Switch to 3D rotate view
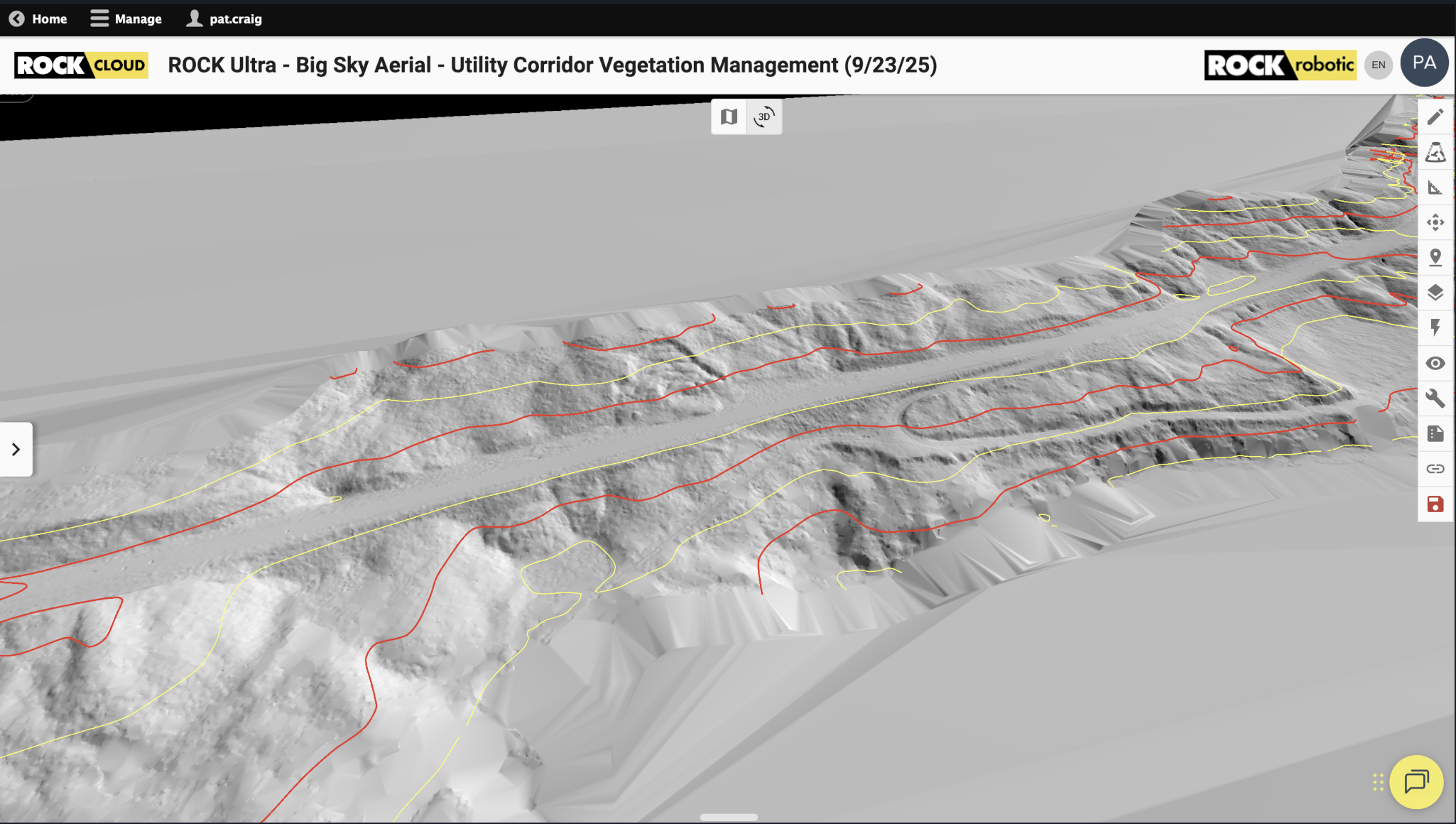 coord(764,116)
